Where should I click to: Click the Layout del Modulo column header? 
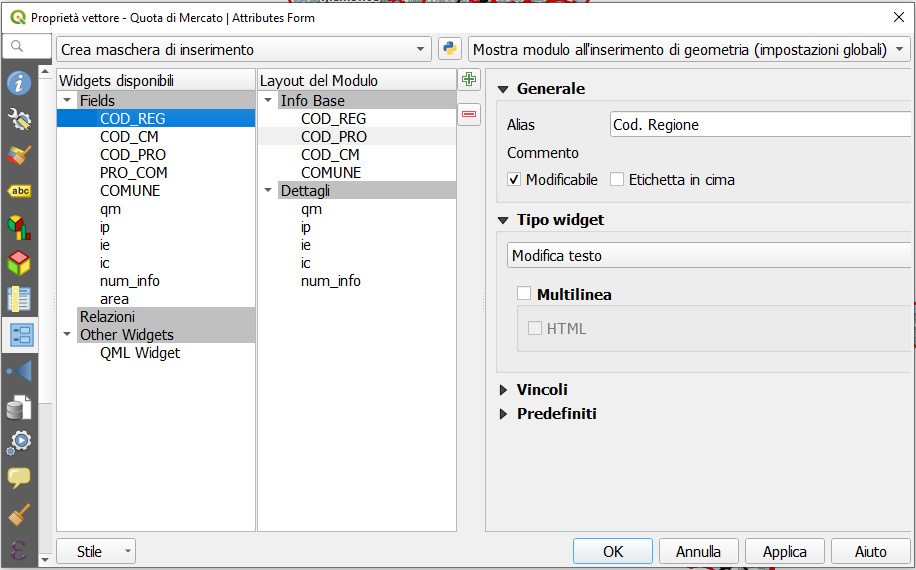[357, 80]
